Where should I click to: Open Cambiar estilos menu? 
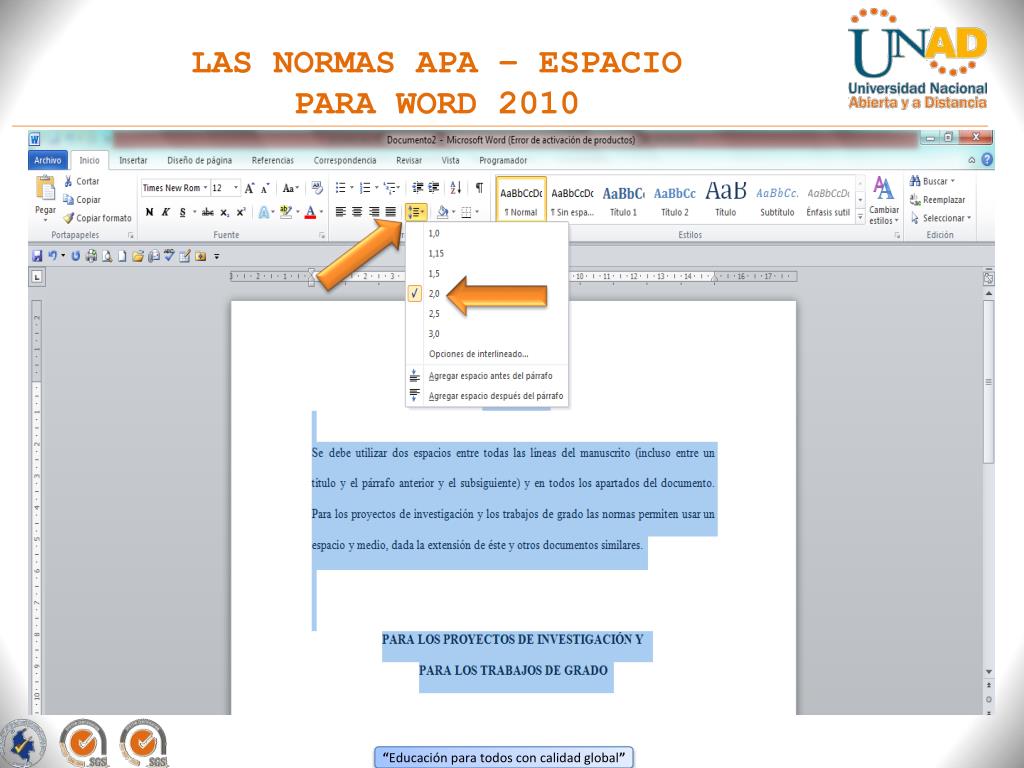pos(884,201)
